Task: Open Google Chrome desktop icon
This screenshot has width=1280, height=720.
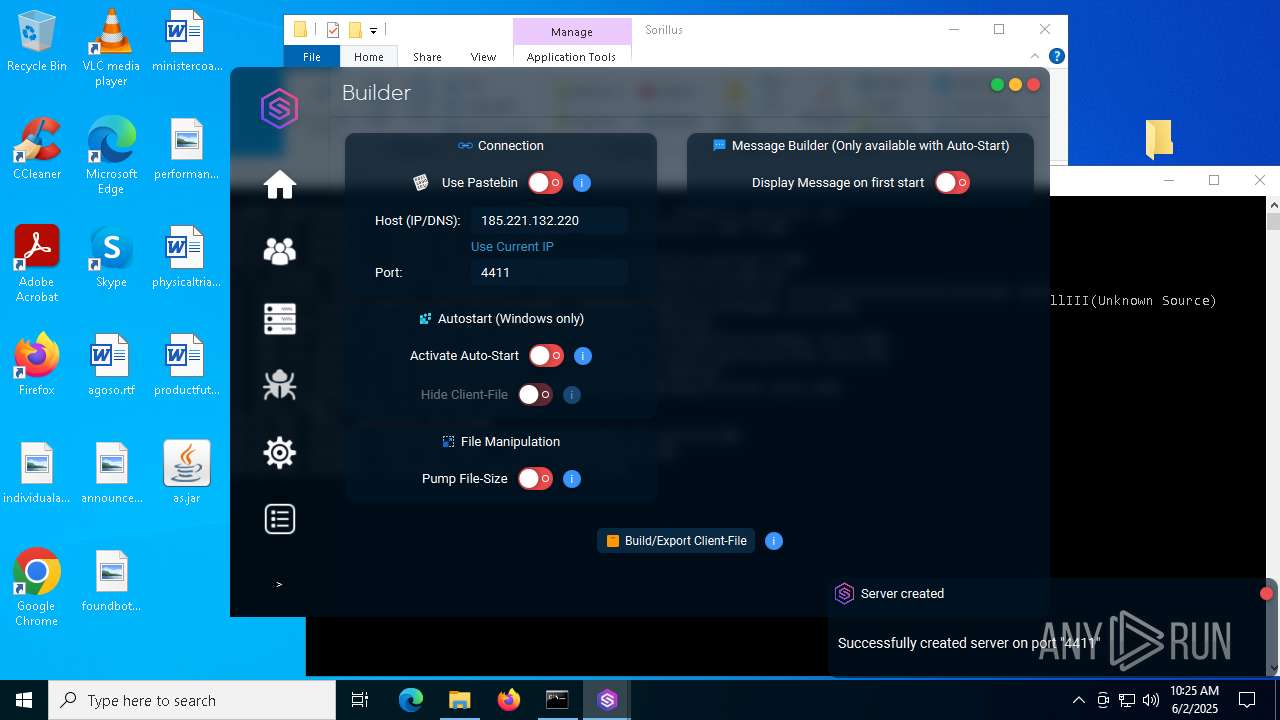Action: click(x=37, y=588)
